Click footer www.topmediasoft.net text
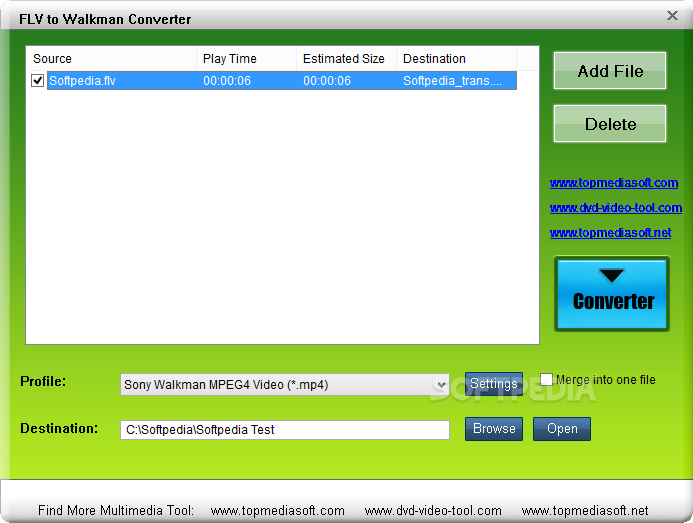The image size is (693, 523). [x=585, y=511]
